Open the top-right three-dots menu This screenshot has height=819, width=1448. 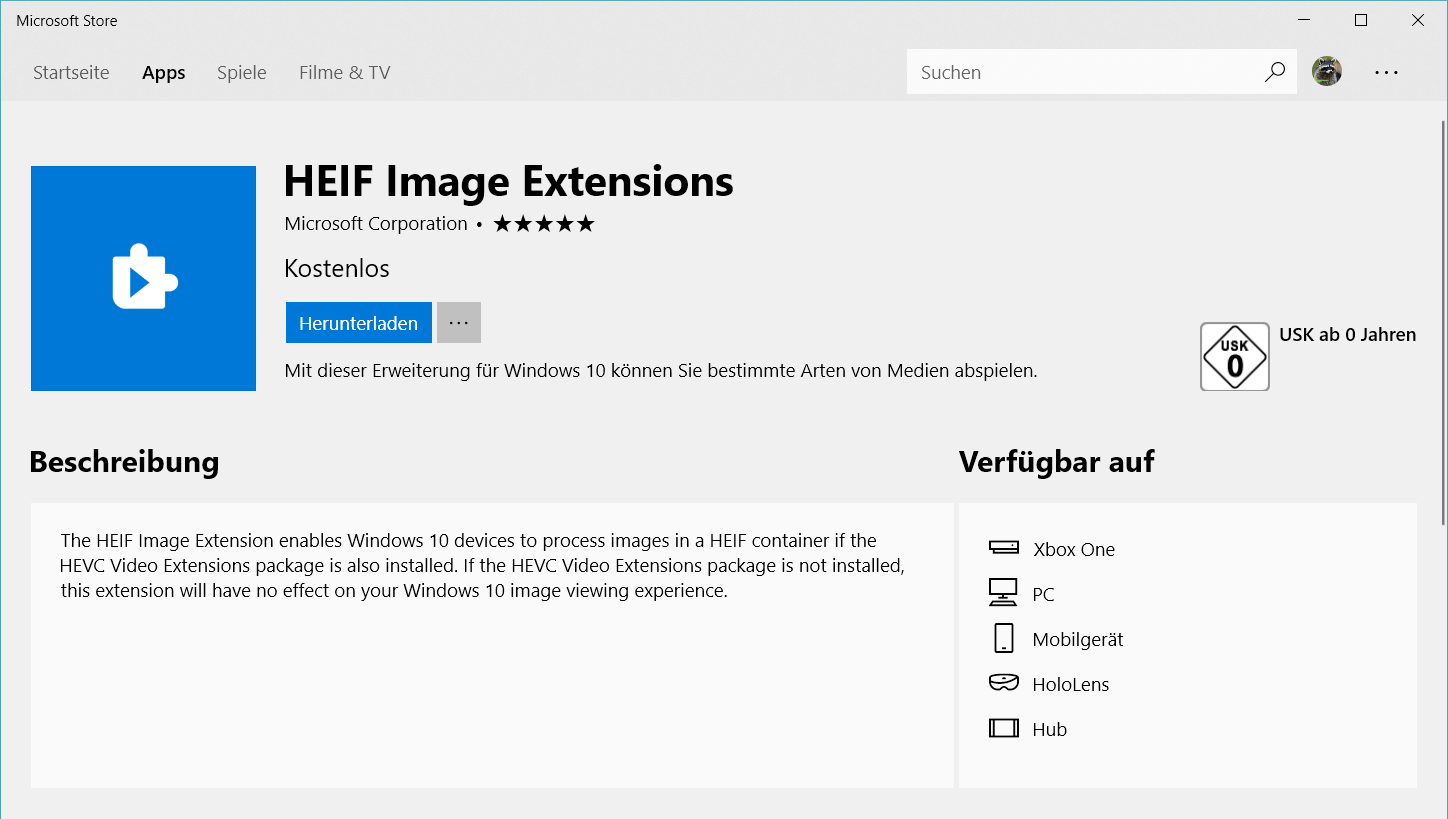tap(1386, 72)
